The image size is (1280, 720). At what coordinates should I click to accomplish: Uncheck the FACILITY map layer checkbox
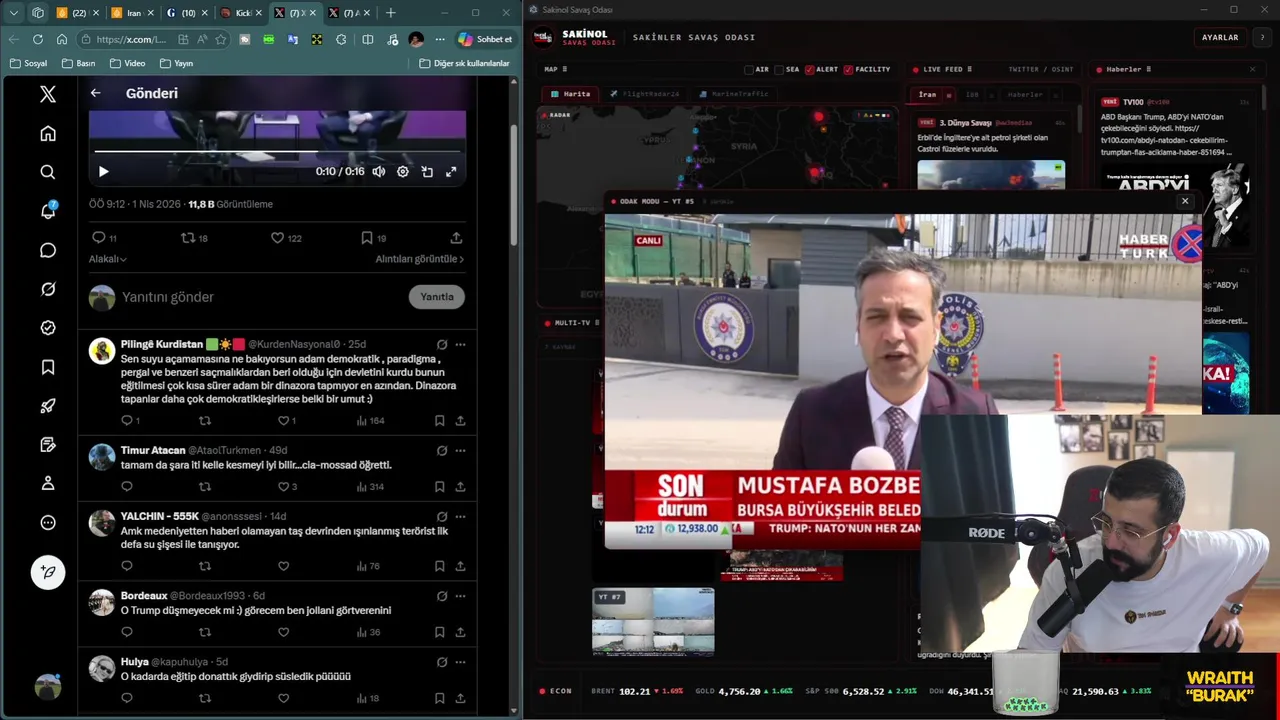pos(848,70)
